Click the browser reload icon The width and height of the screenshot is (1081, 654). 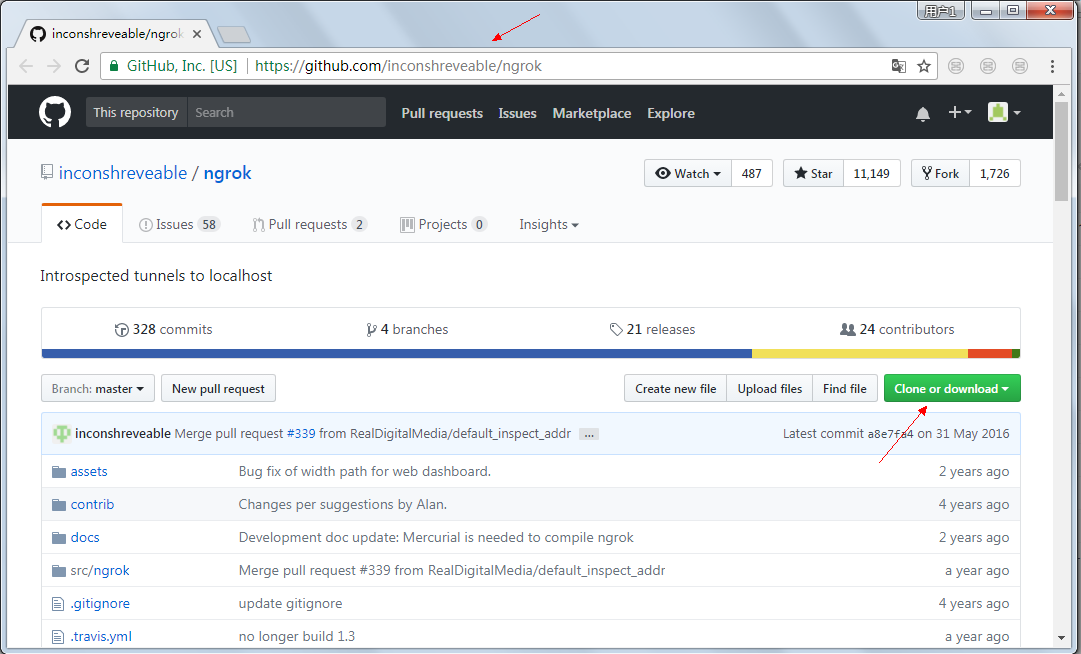[x=82, y=66]
